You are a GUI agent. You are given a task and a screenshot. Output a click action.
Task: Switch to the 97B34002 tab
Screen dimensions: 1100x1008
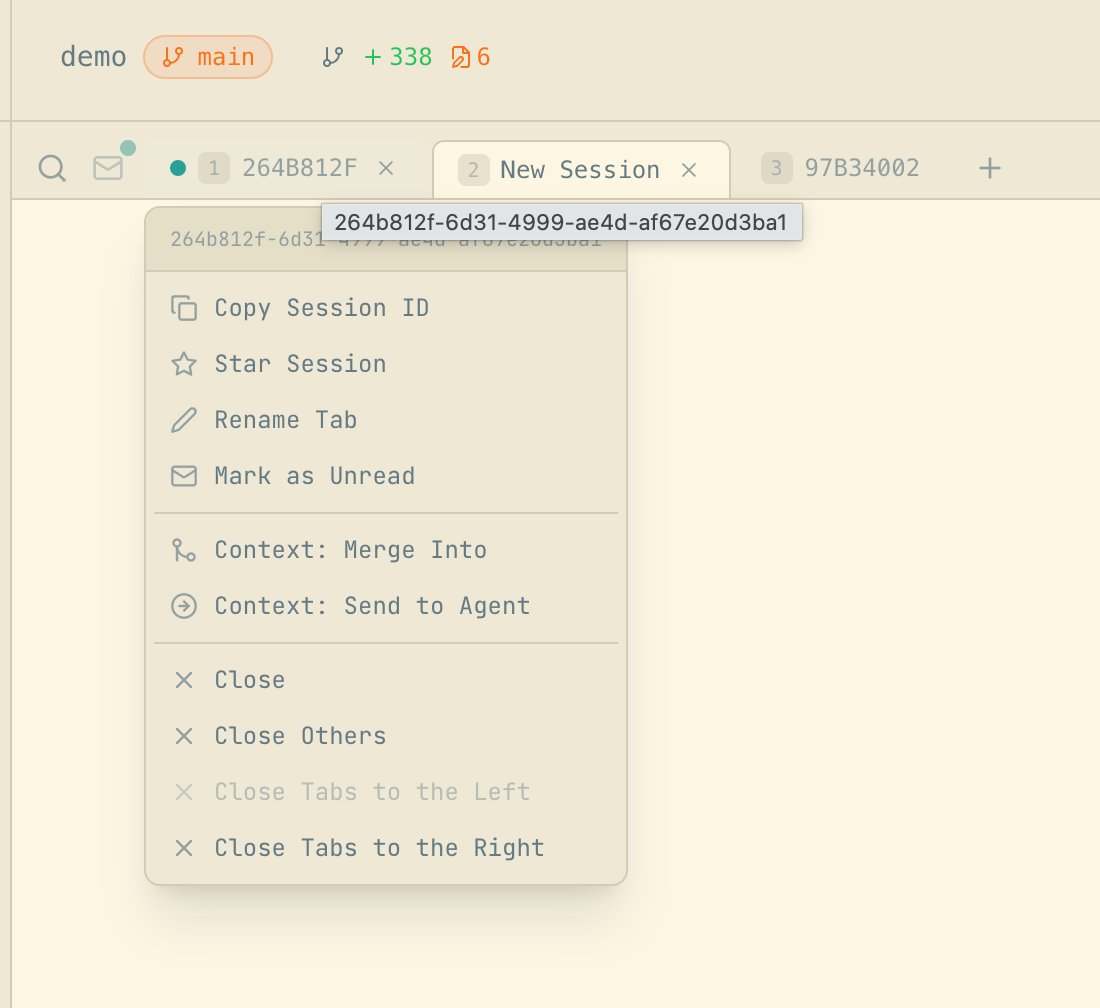840,168
